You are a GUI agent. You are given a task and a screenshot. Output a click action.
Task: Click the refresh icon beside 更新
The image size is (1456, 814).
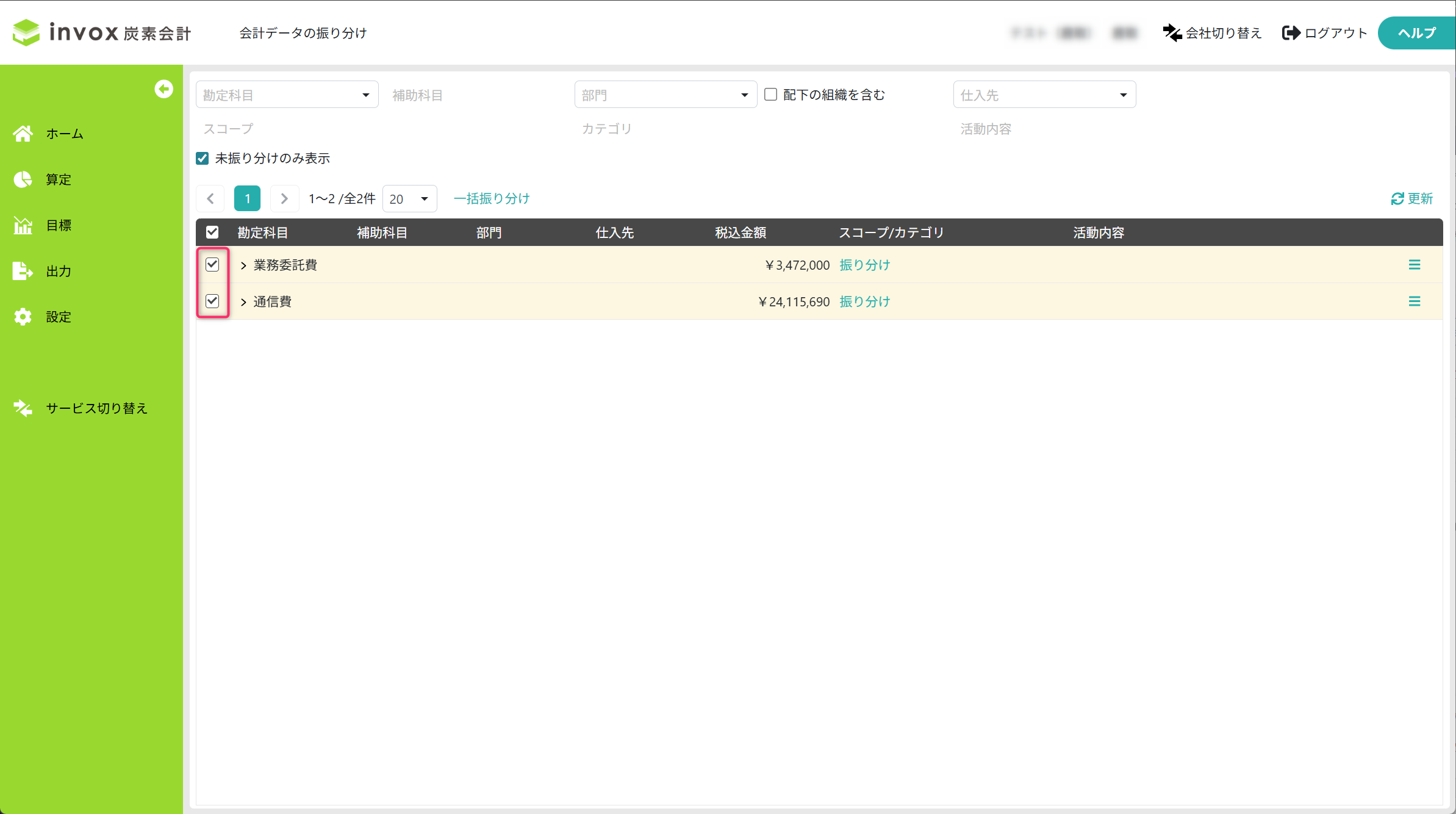(x=1397, y=199)
